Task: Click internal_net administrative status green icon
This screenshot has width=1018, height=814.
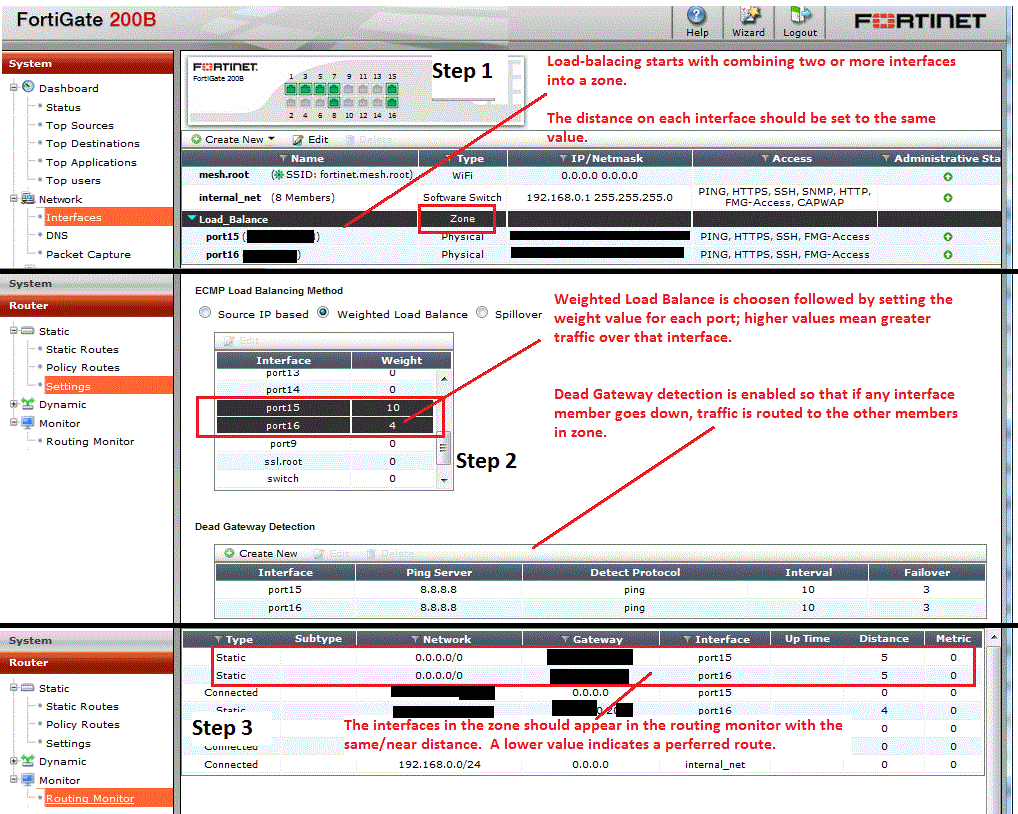Action: tap(948, 197)
